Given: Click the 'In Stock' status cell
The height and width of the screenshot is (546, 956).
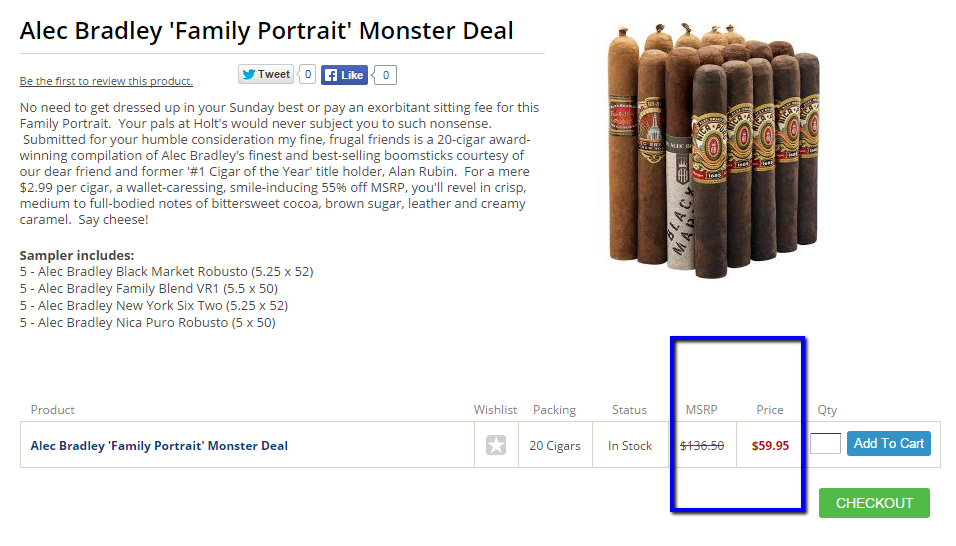Looking at the screenshot, I should coord(630,446).
